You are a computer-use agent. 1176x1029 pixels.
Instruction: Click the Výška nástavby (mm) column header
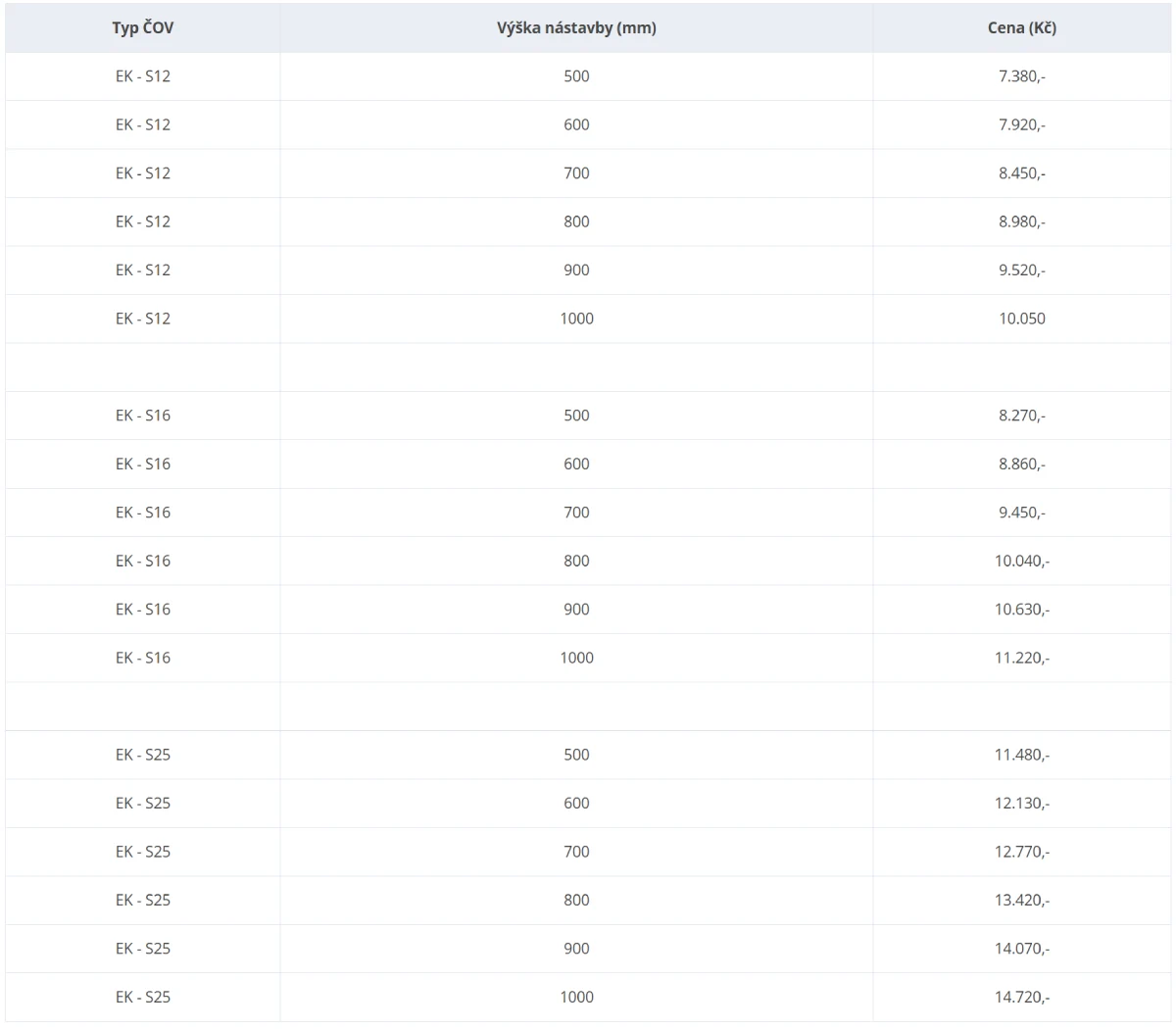[576, 27]
